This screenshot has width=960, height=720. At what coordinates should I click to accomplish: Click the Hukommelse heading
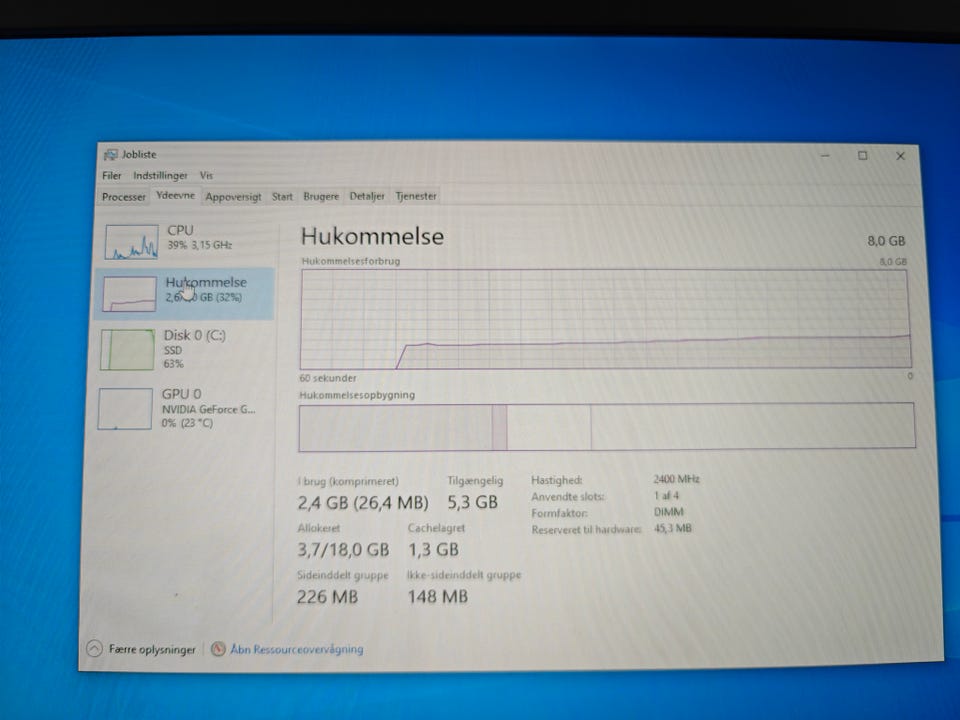[x=372, y=236]
